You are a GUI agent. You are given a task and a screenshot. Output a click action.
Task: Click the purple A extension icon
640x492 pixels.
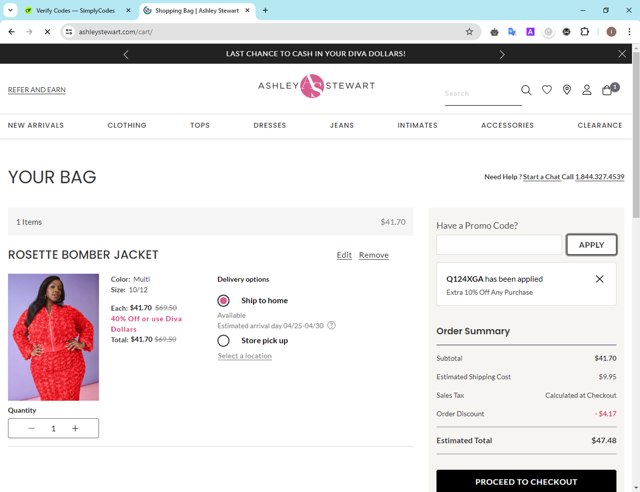[530, 31]
